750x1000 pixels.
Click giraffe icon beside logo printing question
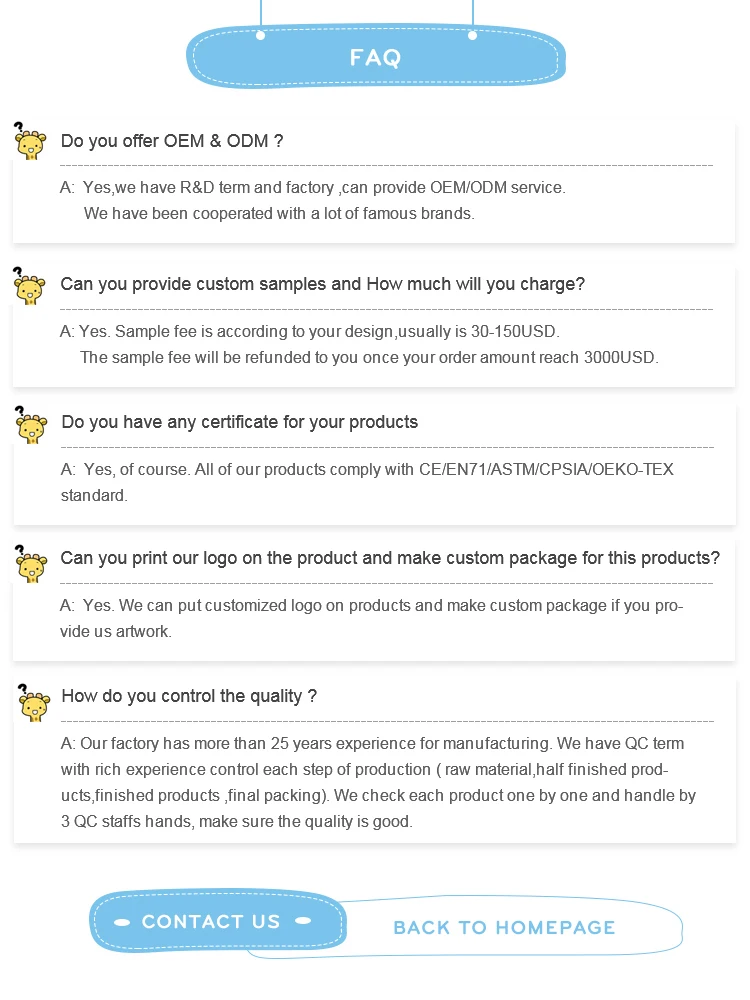pos(31,562)
